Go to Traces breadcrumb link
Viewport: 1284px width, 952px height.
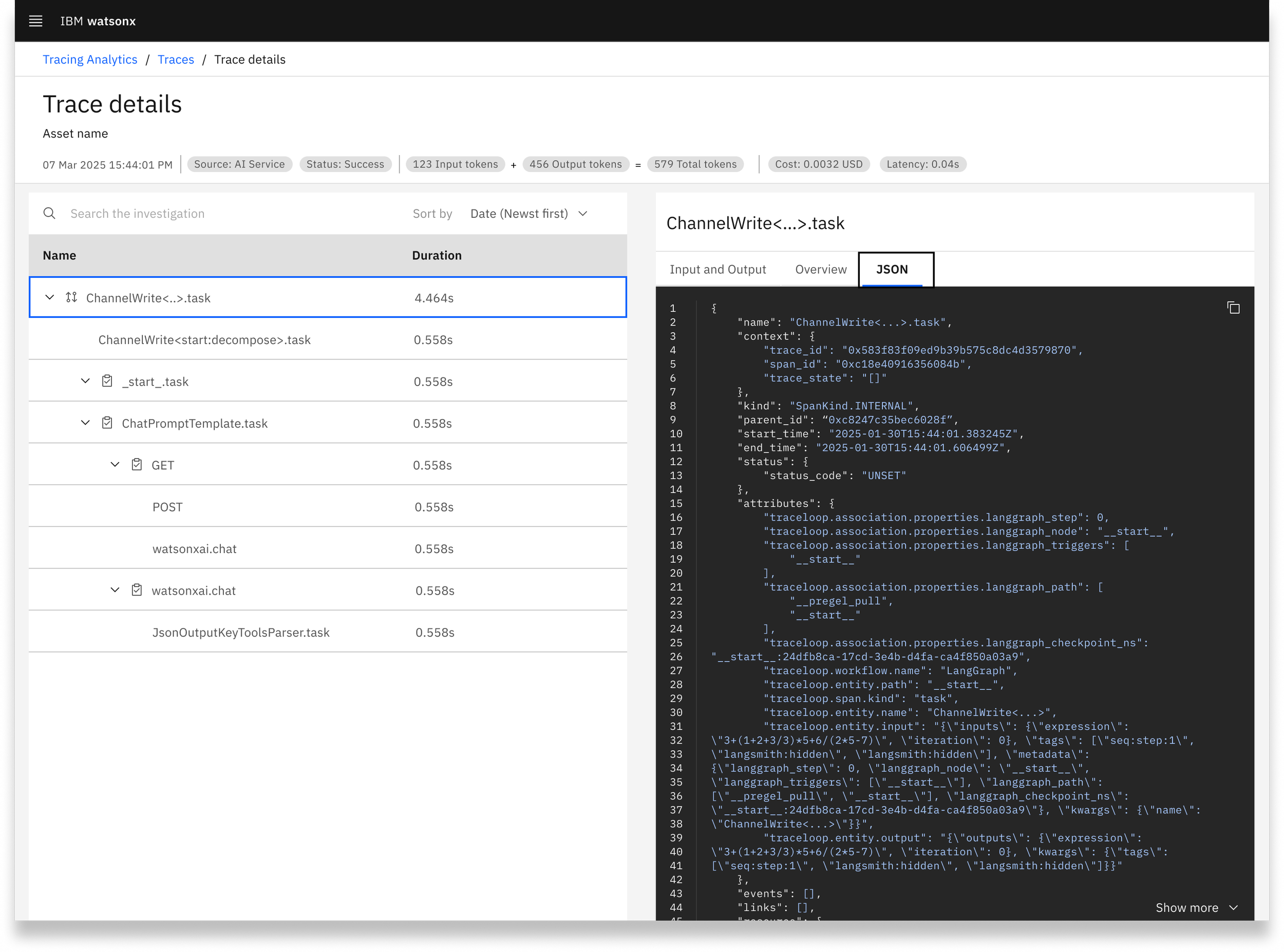[x=176, y=60]
